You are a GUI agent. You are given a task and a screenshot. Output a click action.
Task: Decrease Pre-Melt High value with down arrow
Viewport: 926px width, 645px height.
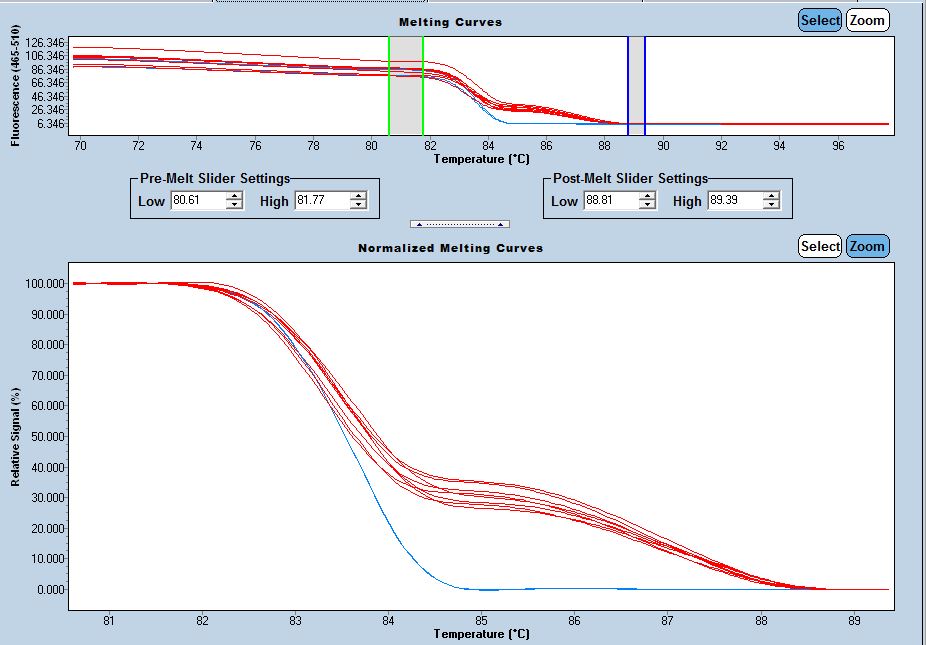point(358,205)
